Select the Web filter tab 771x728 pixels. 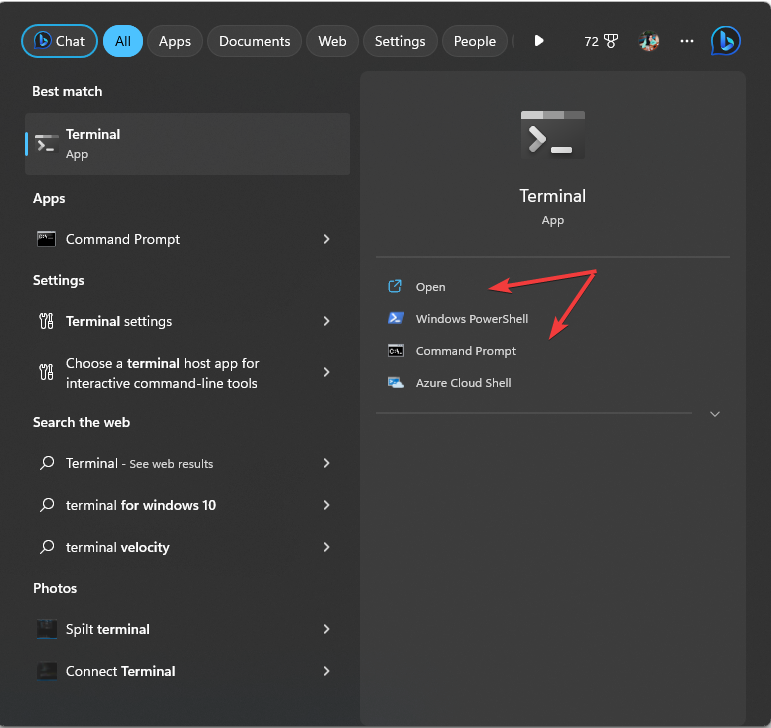click(x=332, y=41)
